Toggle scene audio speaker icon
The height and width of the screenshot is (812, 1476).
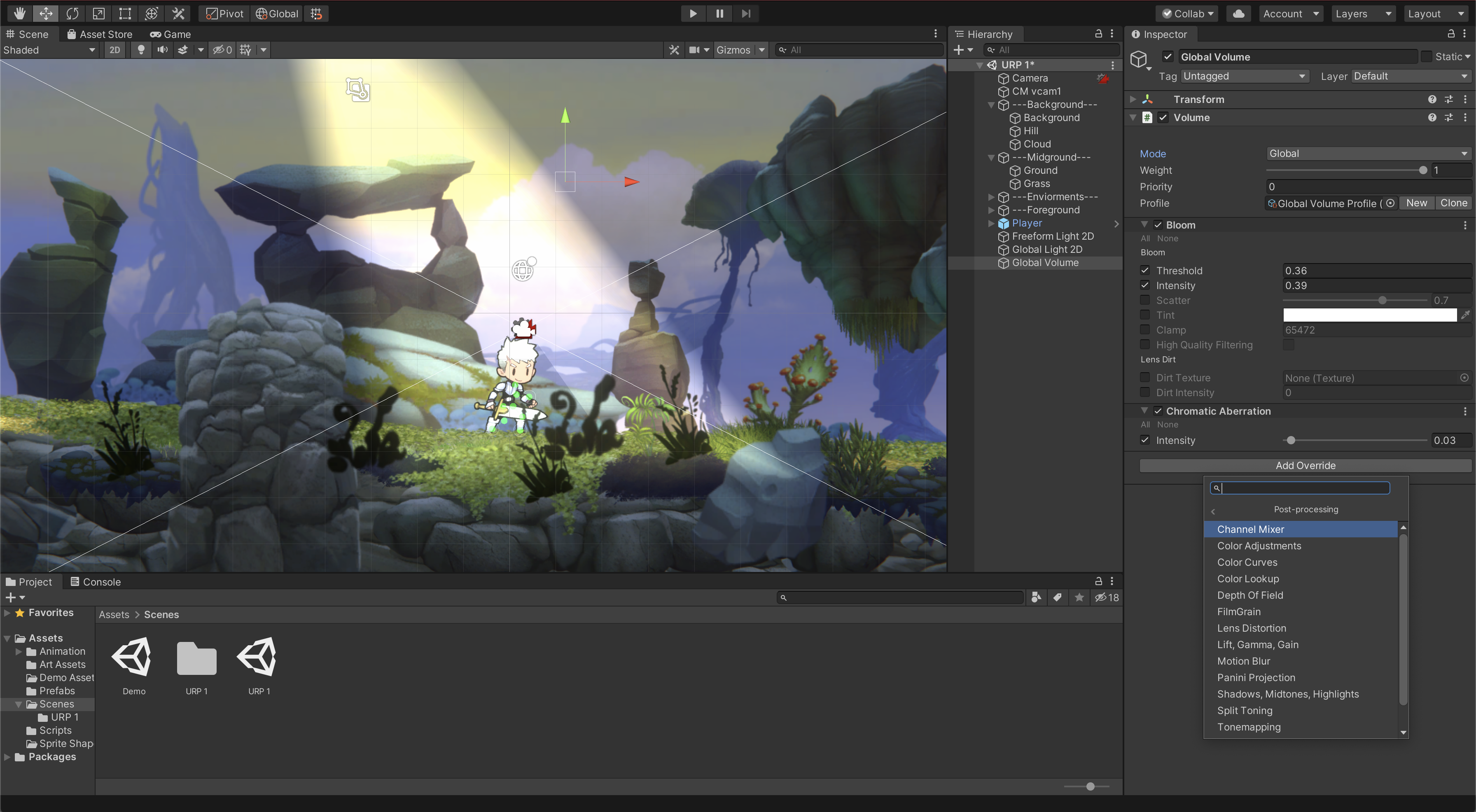(163, 50)
